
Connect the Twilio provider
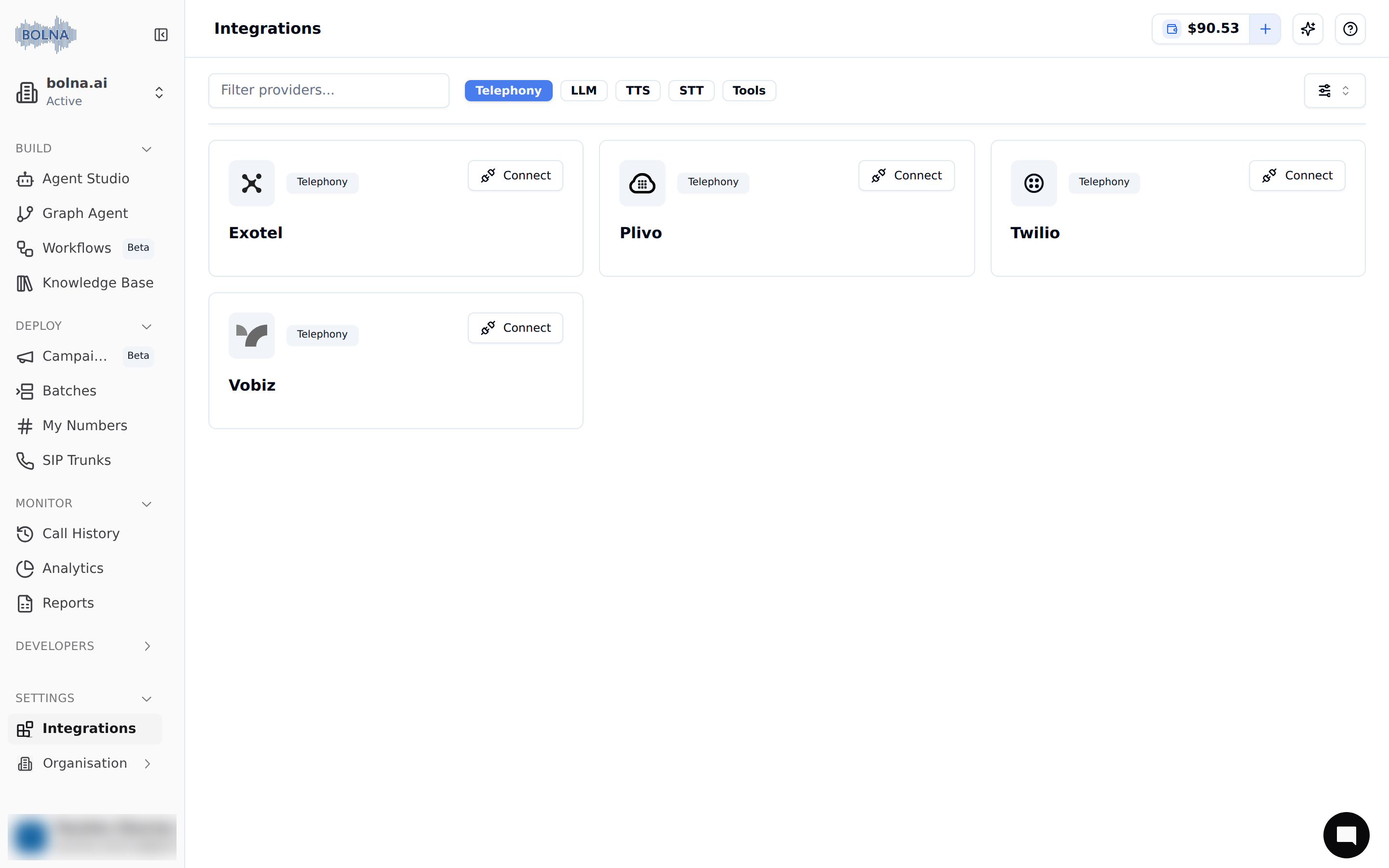click(1297, 176)
